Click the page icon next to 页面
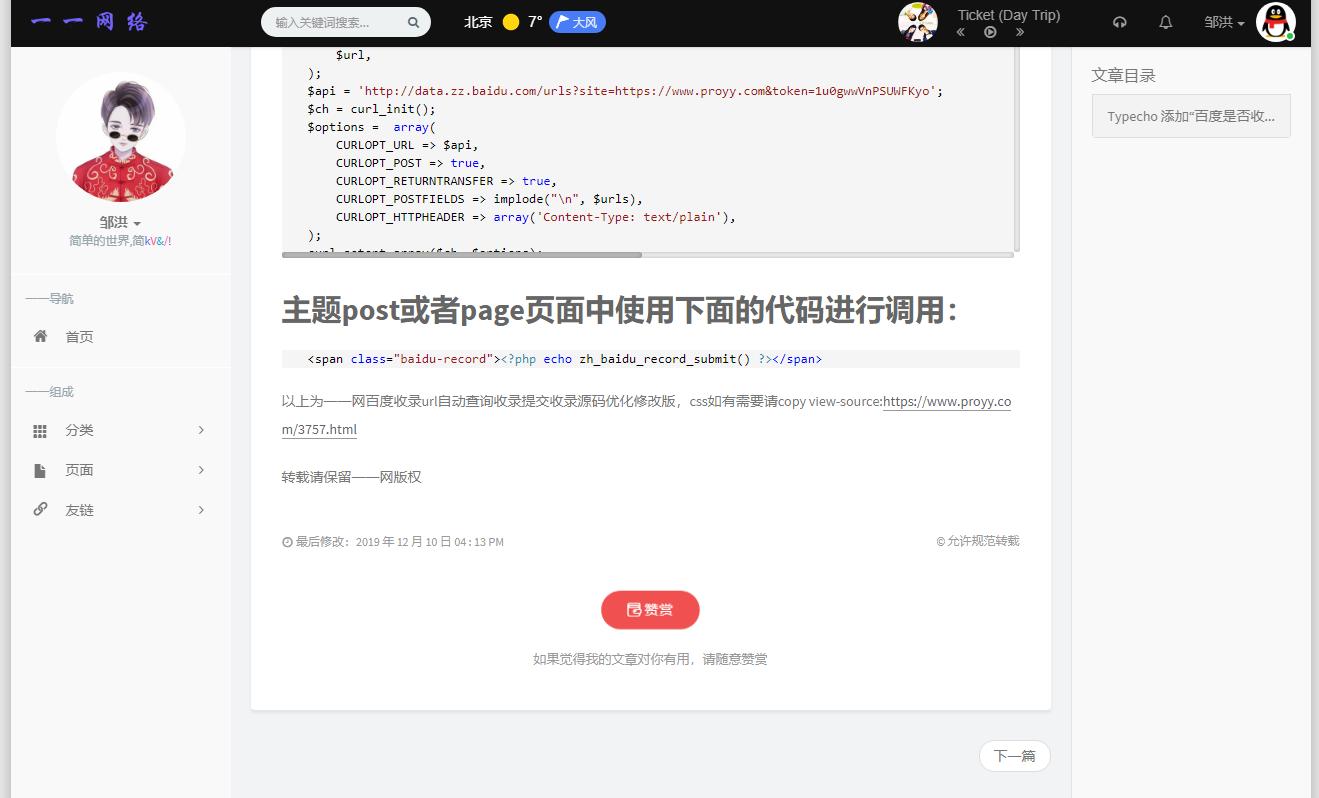Image resolution: width=1319 pixels, height=798 pixels. click(x=40, y=469)
